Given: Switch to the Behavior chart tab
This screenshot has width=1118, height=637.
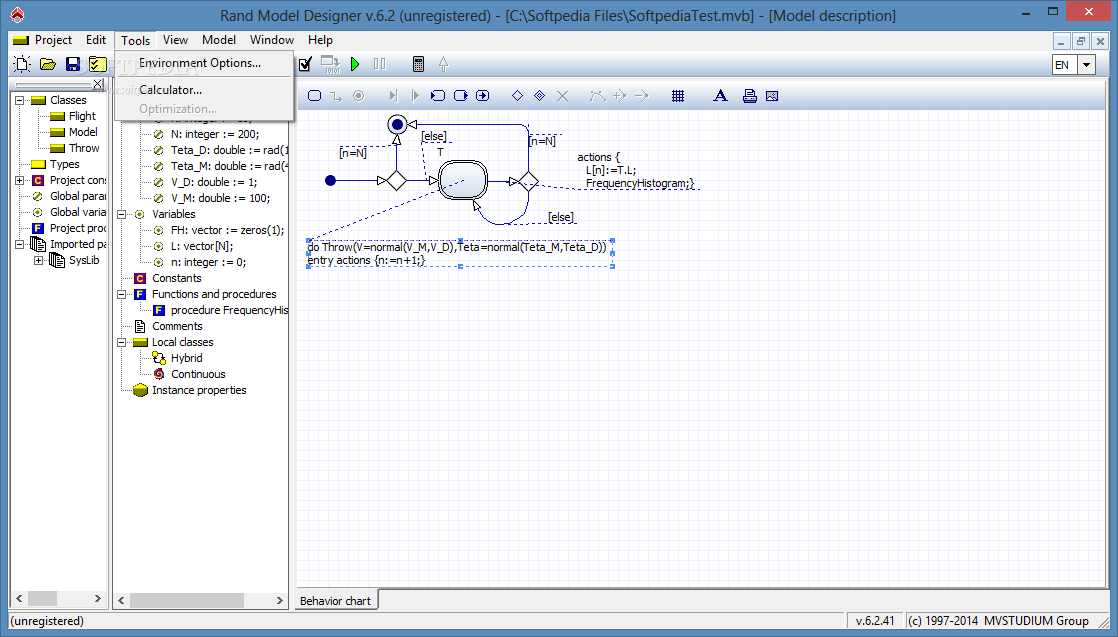Looking at the screenshot, I should [x=336, y=601].
